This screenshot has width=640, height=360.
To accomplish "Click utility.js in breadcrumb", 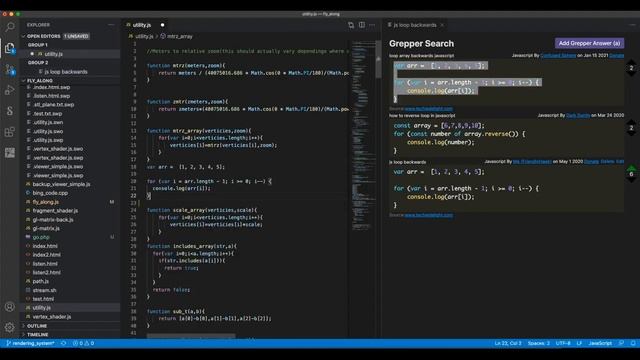I will coord(144,36).
